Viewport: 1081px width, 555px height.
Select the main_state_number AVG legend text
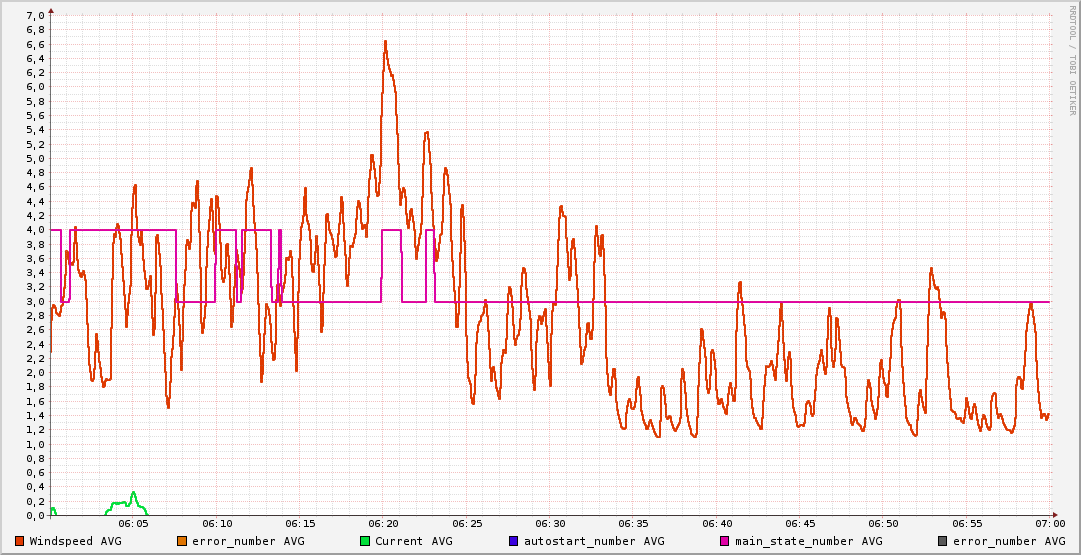click(809, 541)
